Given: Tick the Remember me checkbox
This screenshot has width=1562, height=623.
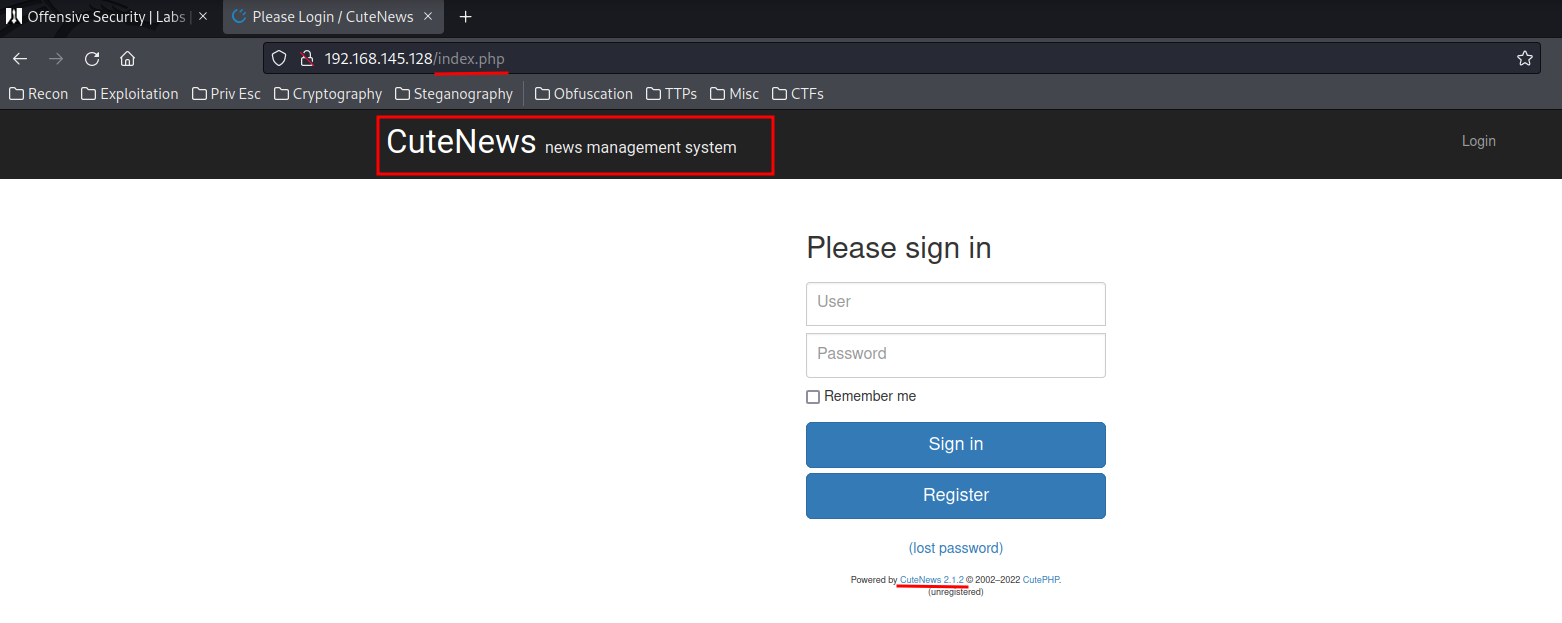Looking at the screenshot, I should [x=813, y=397].
